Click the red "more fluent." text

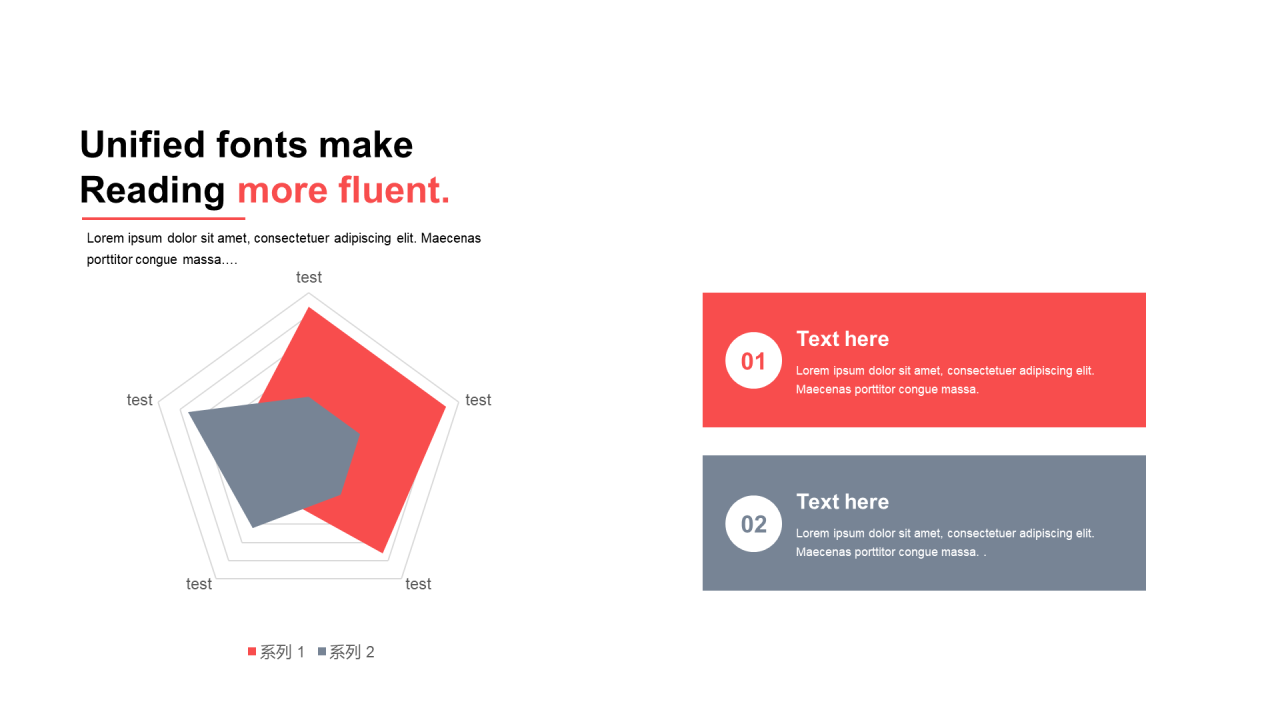coord(343,190)
